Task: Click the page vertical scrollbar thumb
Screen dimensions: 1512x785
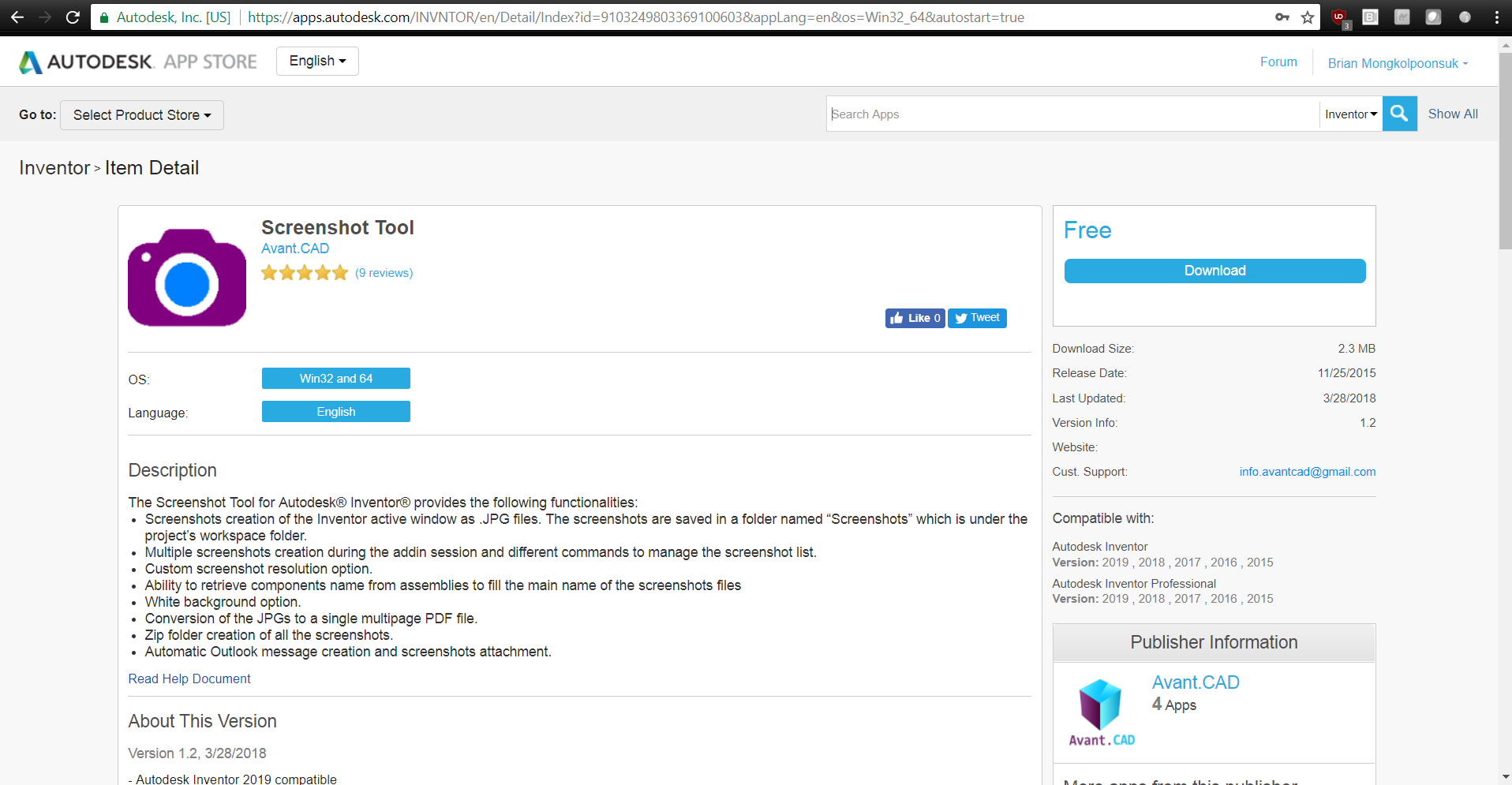Action: coord(1505,150)
